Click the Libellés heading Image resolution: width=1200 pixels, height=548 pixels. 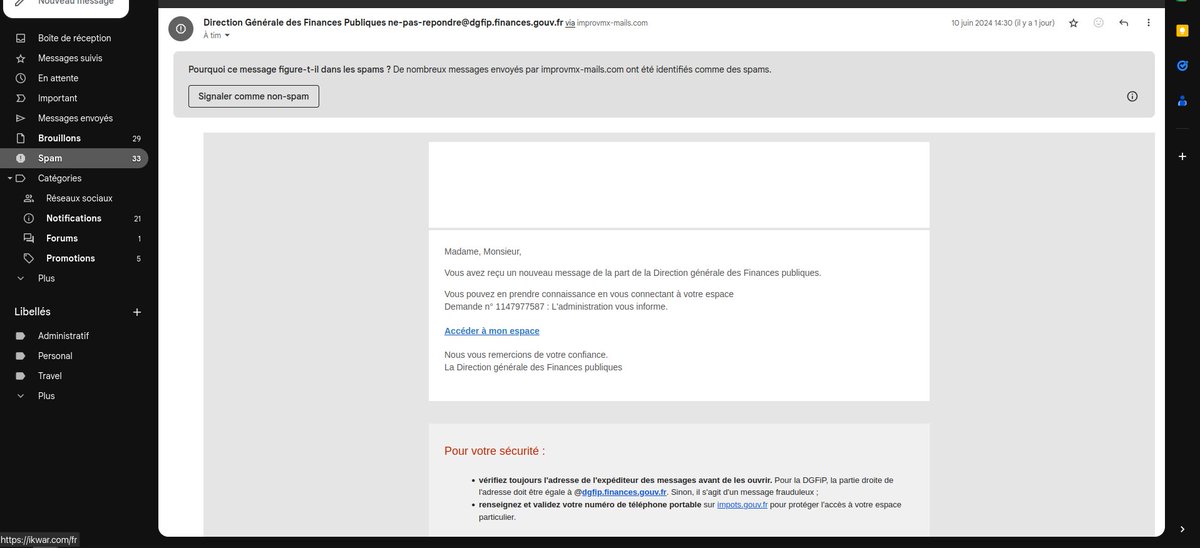click(33, 312)
